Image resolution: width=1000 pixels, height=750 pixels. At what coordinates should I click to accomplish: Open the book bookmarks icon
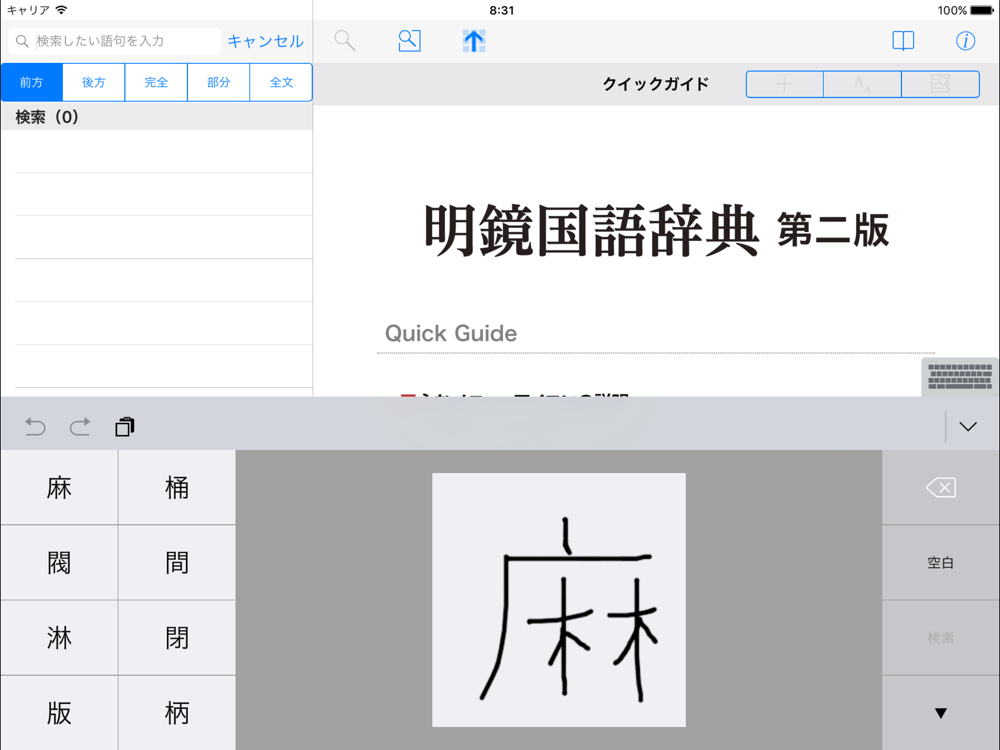pyautogui.click(x=903, y=41)
